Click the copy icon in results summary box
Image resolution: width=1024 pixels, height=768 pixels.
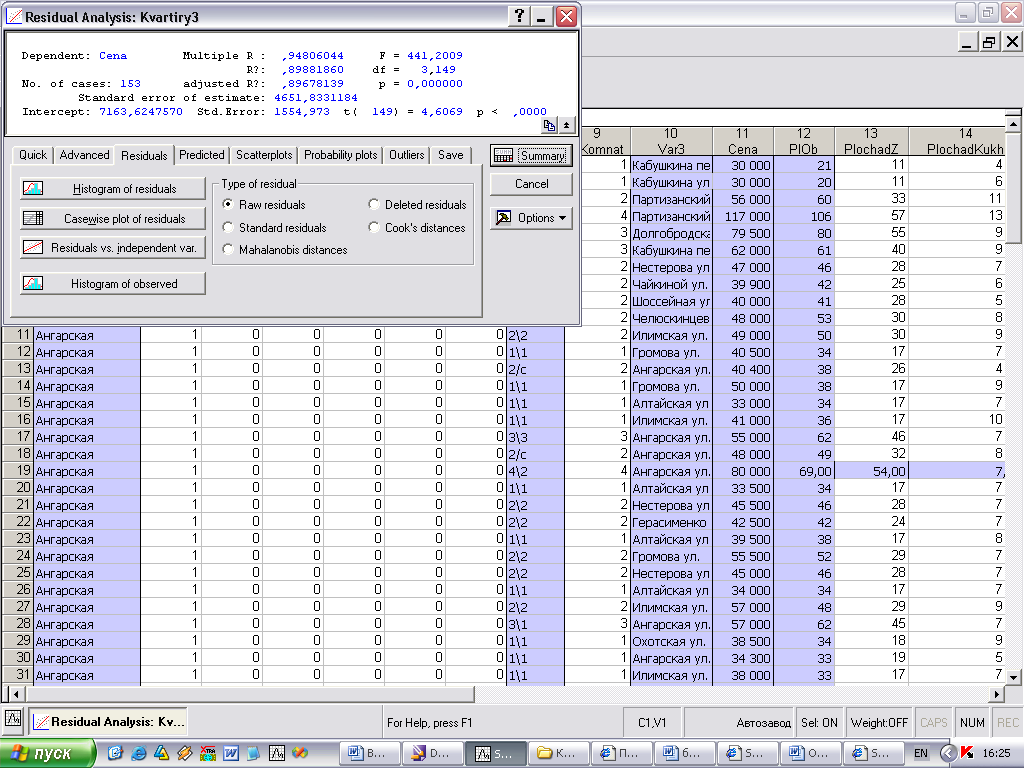(550, 125)
